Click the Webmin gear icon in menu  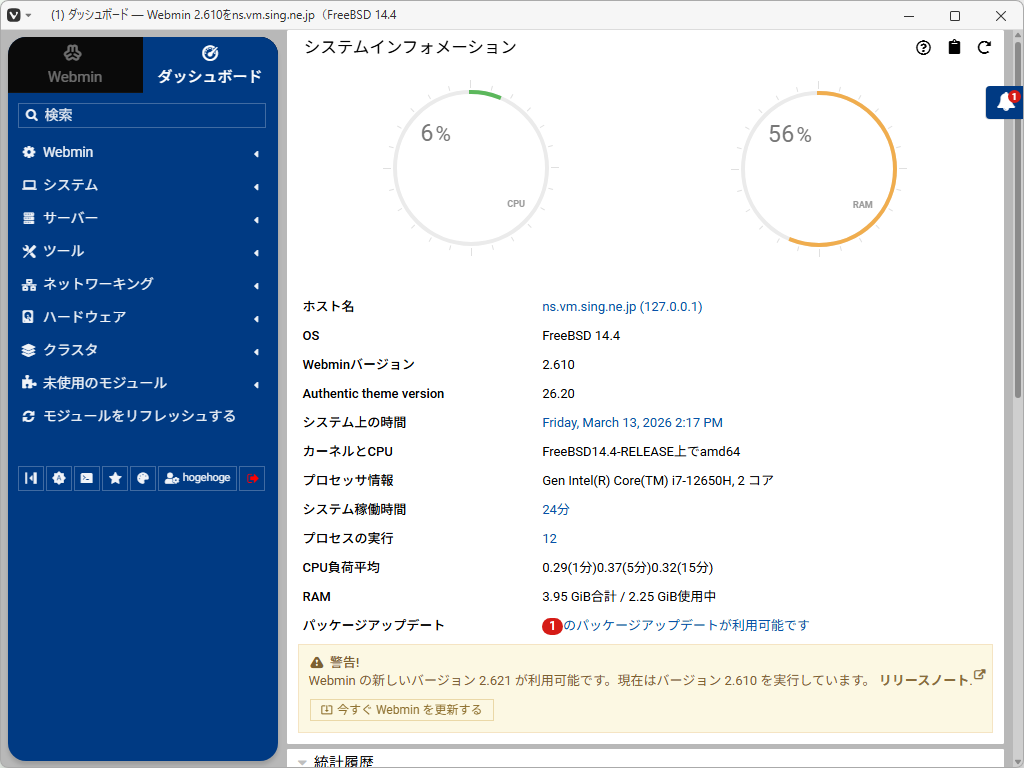pos(29,152)
